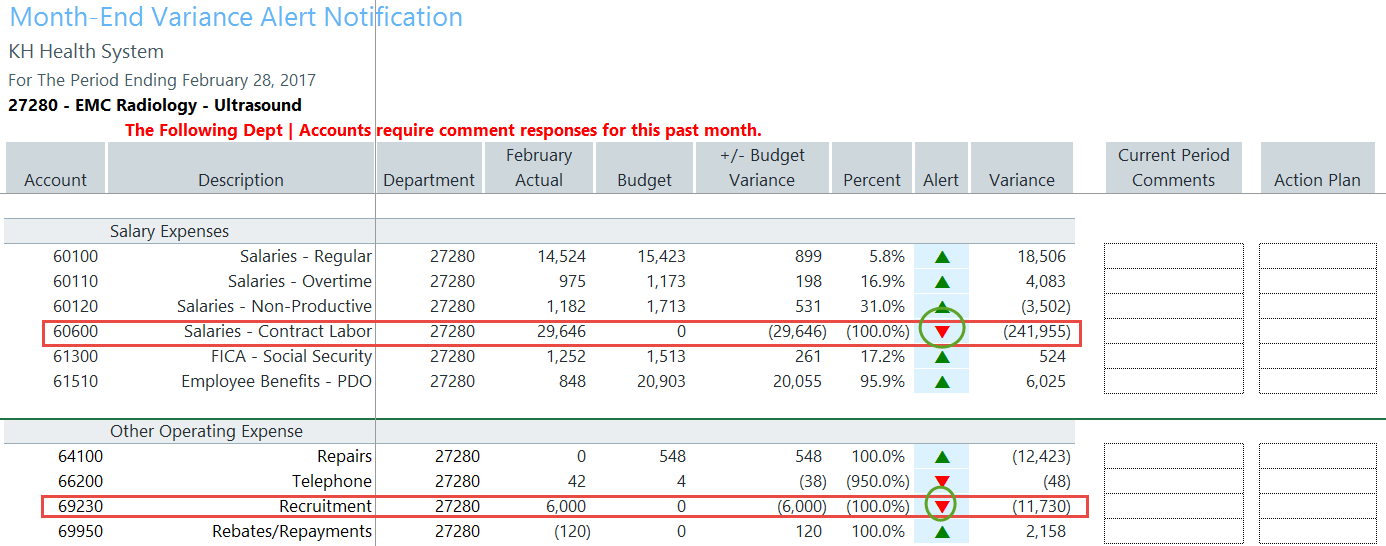Viewport: 1386px width, 546px height.
Task: Click the red alert arrow for Contract Labor
Action: pyautogui.click(x=941, y=331)
